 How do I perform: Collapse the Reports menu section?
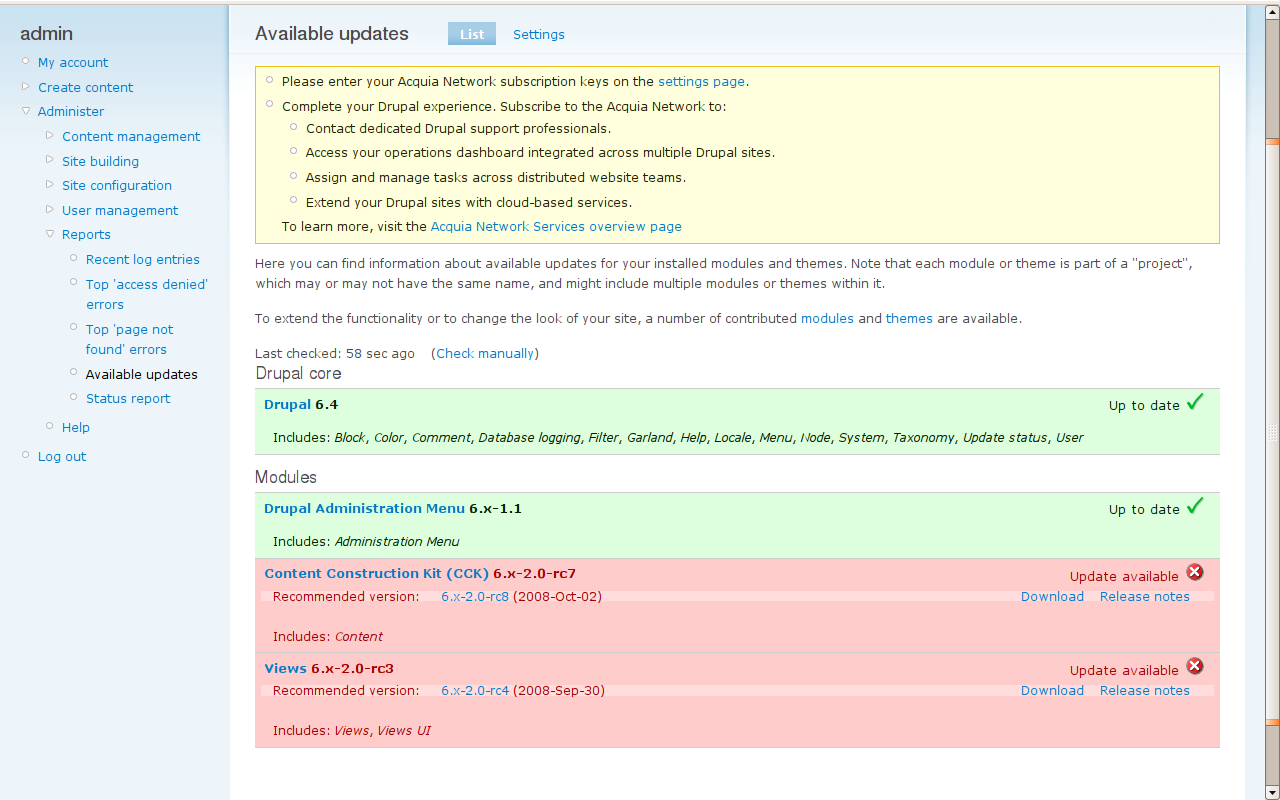click(50, 234)
